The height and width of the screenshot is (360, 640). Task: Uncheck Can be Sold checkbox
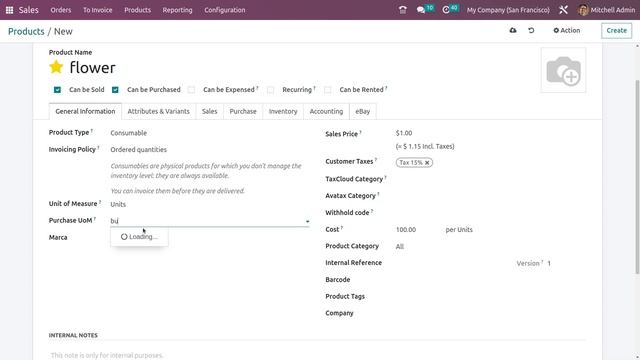click(x=57, y=90)
